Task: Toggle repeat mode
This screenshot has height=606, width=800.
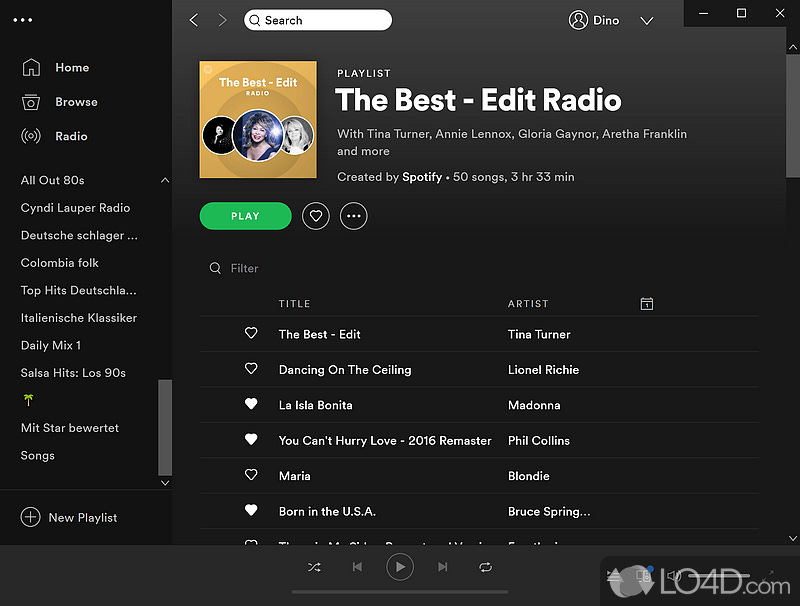Action: coord(486,567)
